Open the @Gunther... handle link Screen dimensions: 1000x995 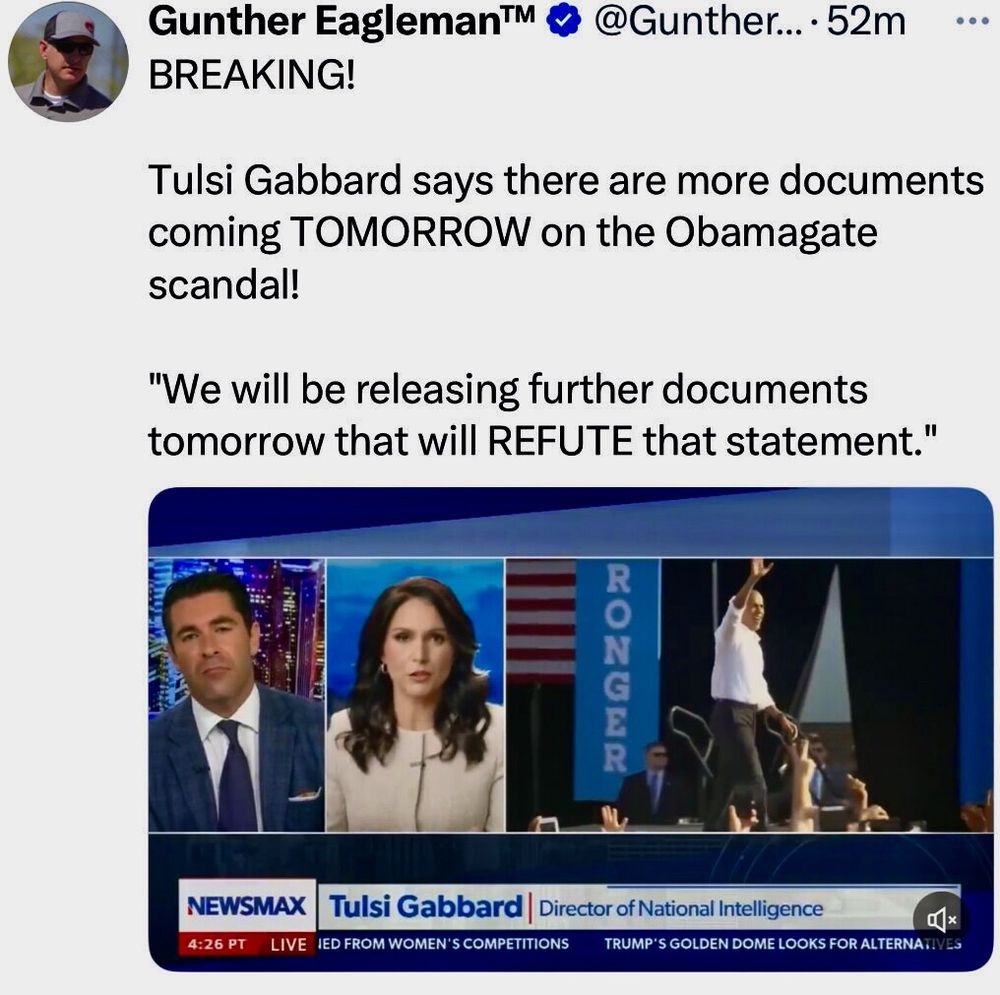696,21
